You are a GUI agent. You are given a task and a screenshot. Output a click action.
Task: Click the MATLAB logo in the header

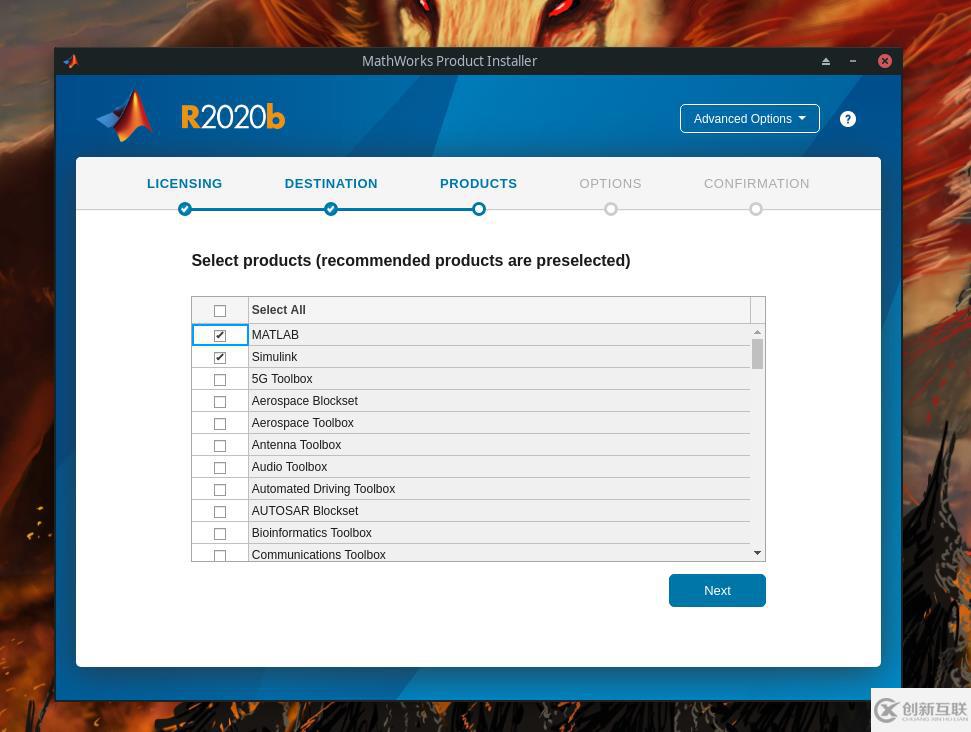(x=126, y=116)
